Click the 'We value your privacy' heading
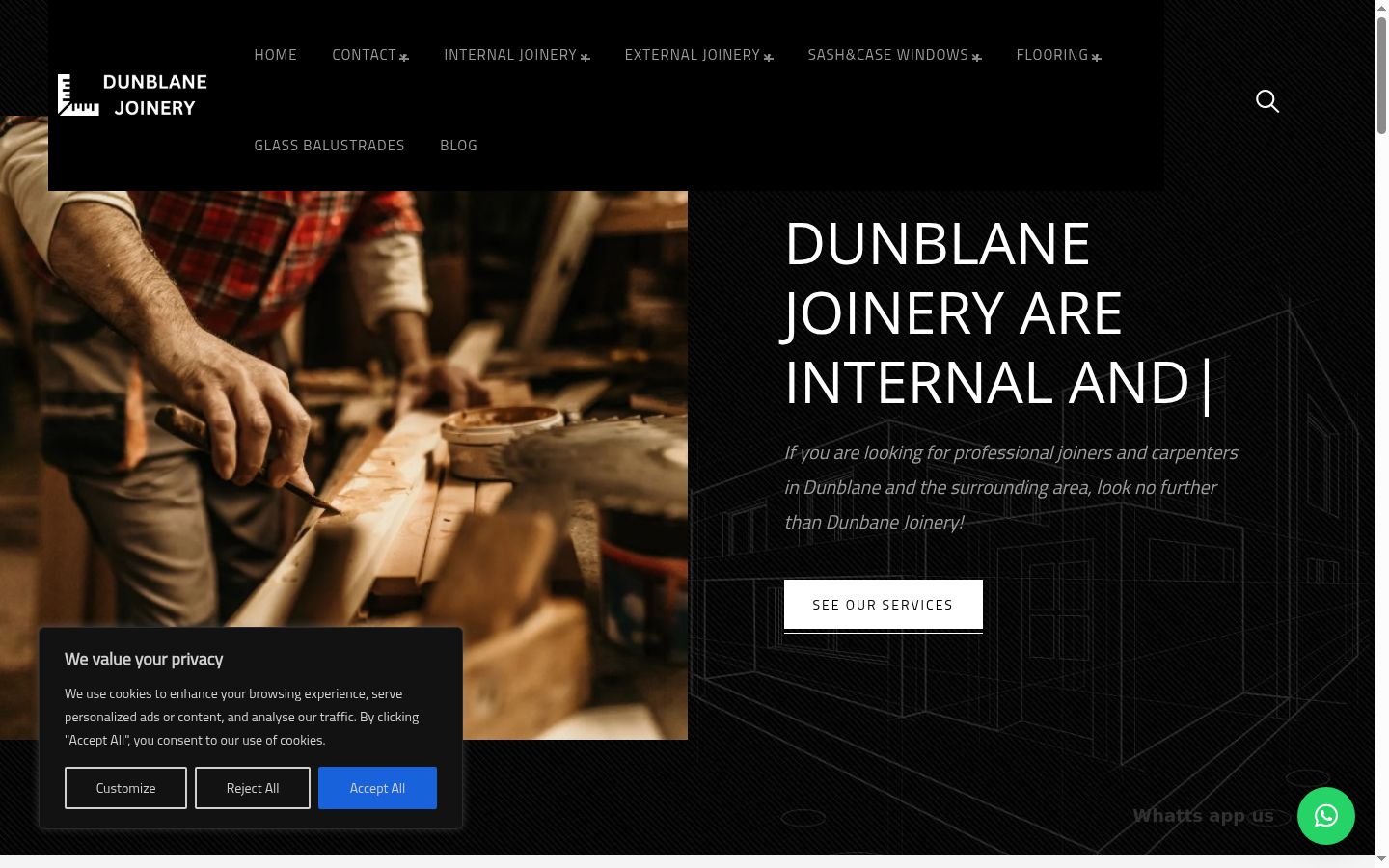The height and width of the screenshot is (868, 1389). coord(144,659)
